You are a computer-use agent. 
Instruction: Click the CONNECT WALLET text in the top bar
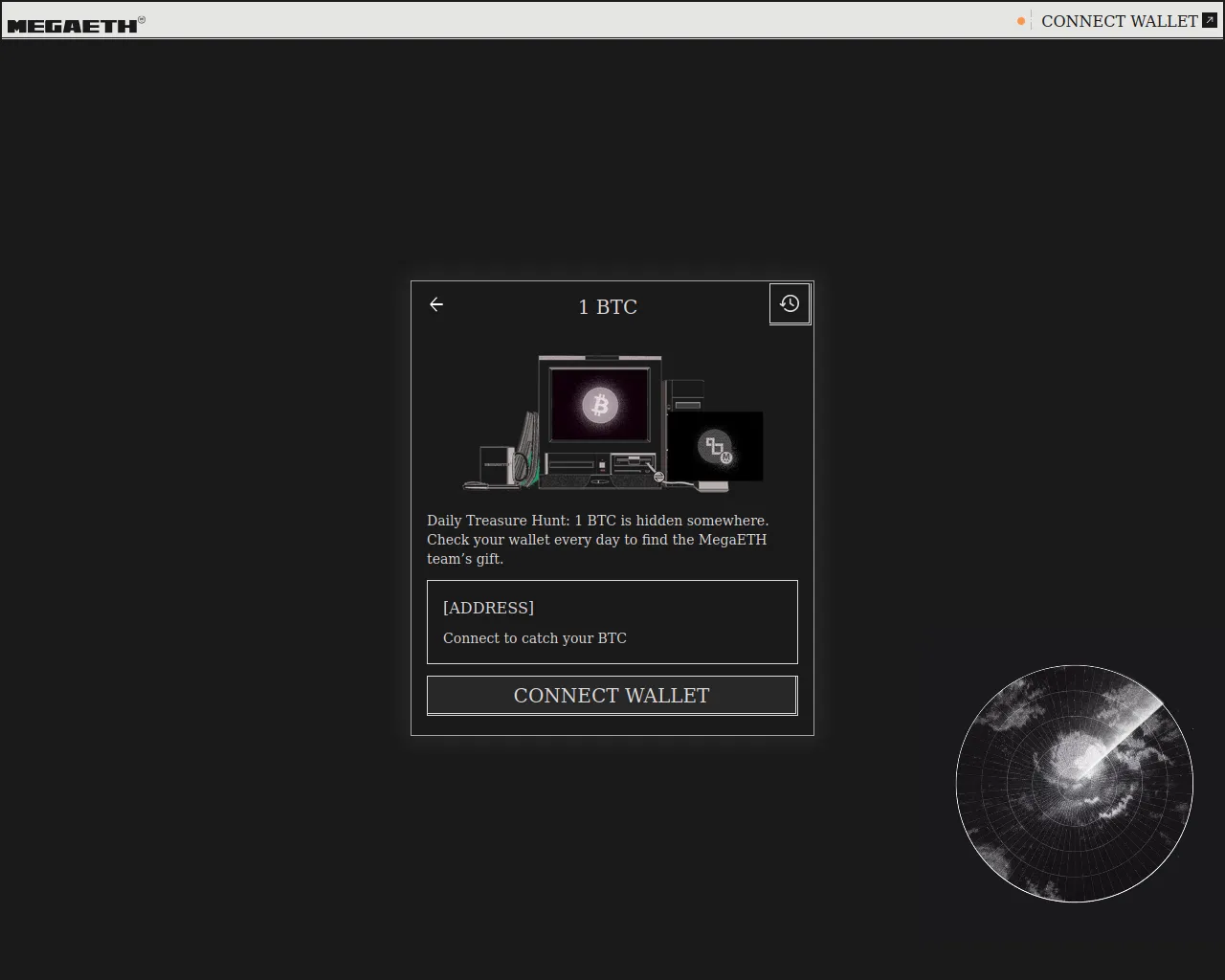(x=1119, y=21)
